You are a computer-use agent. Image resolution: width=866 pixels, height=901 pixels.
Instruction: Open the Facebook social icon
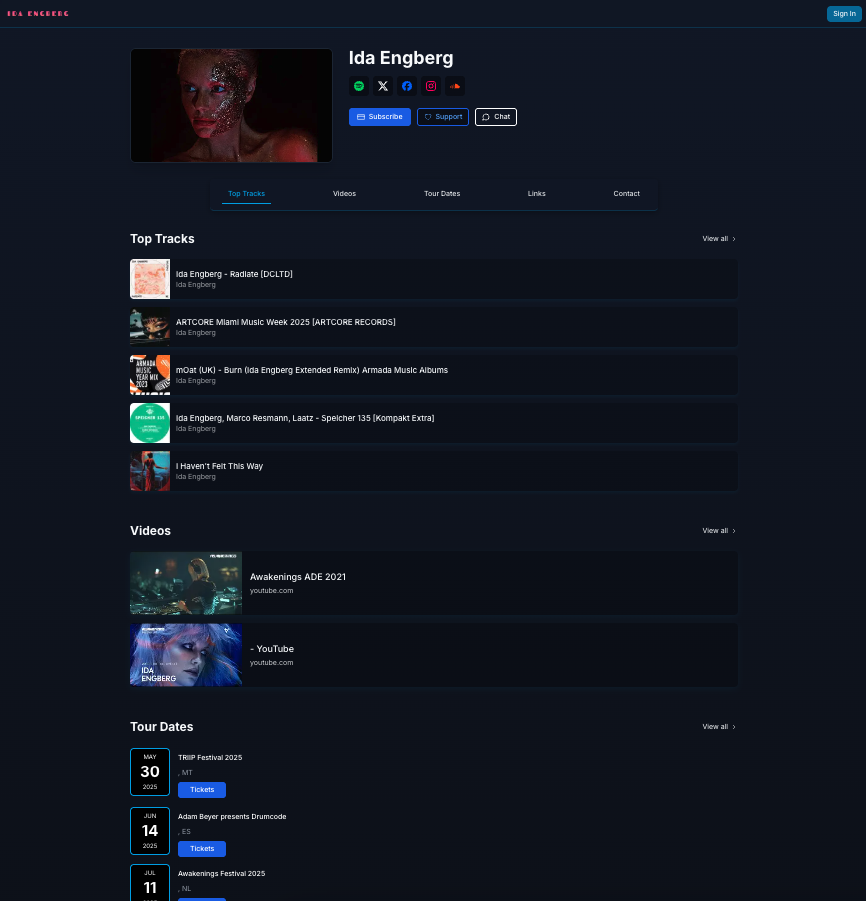tap(407, 87)
